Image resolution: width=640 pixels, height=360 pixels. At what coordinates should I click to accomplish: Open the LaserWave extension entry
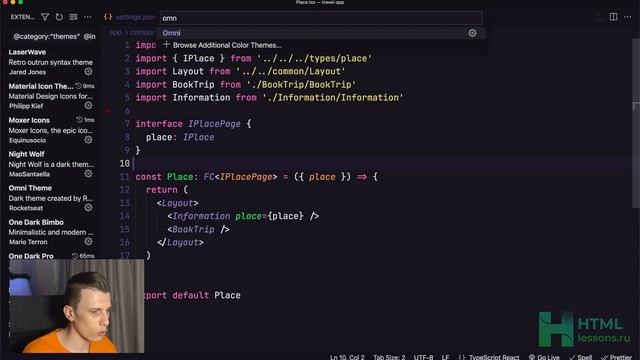click(51, 62)
